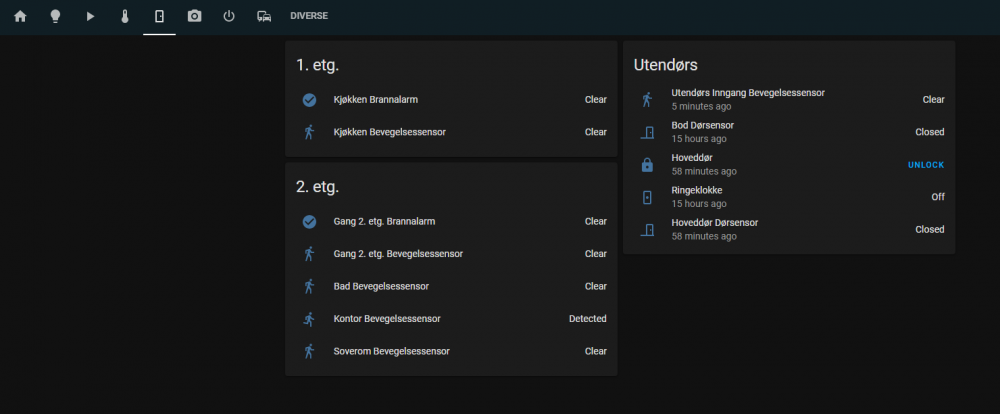
Task: Open the media play tab
Action: click(x=90, y=16)
